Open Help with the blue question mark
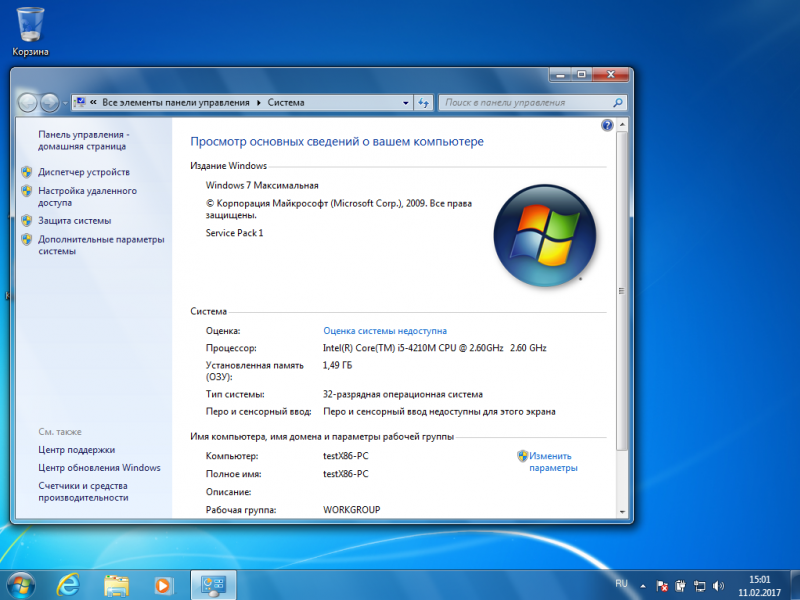800x600 pixels. point(607,125)
